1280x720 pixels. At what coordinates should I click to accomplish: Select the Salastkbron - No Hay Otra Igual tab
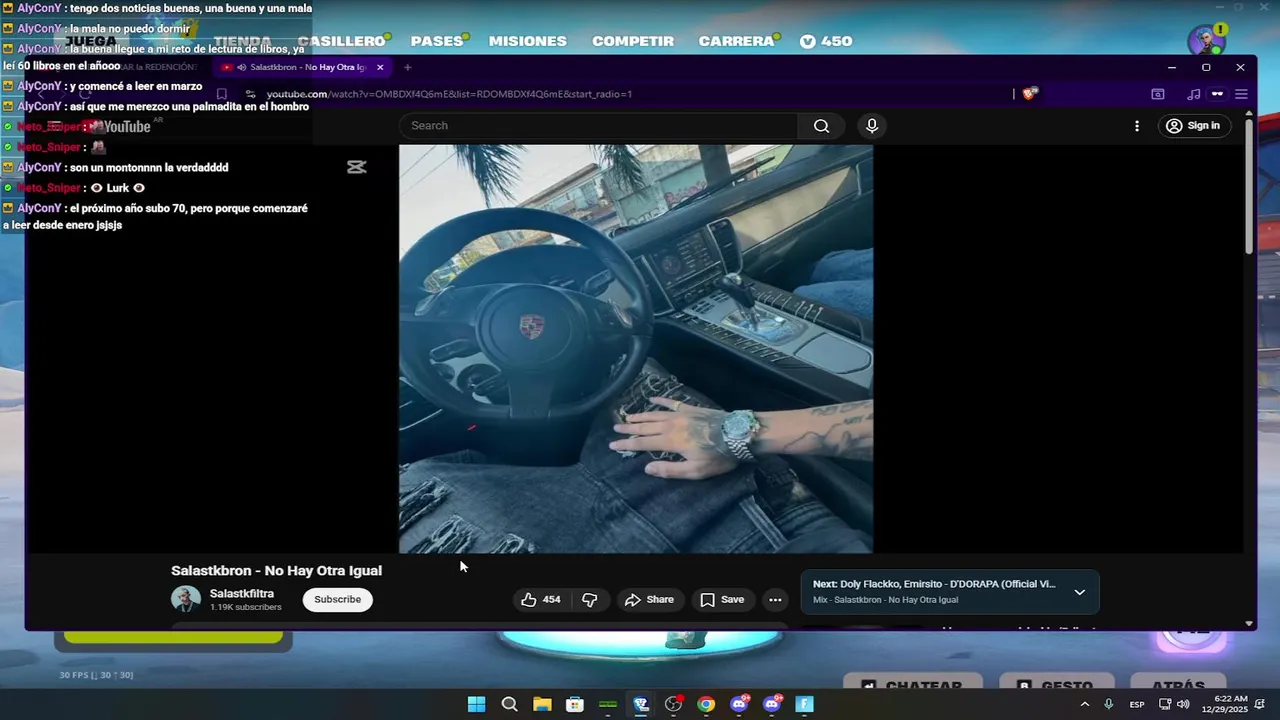(301, 67)
